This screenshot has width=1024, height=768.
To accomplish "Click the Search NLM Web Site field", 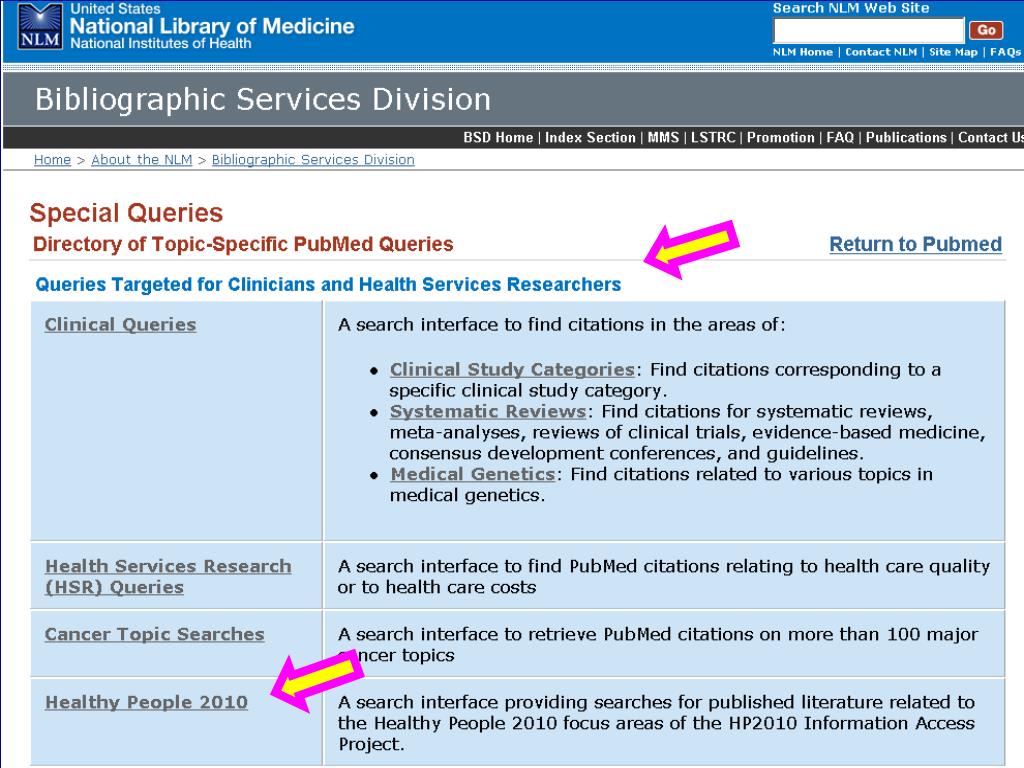I will tap(868, 30).
